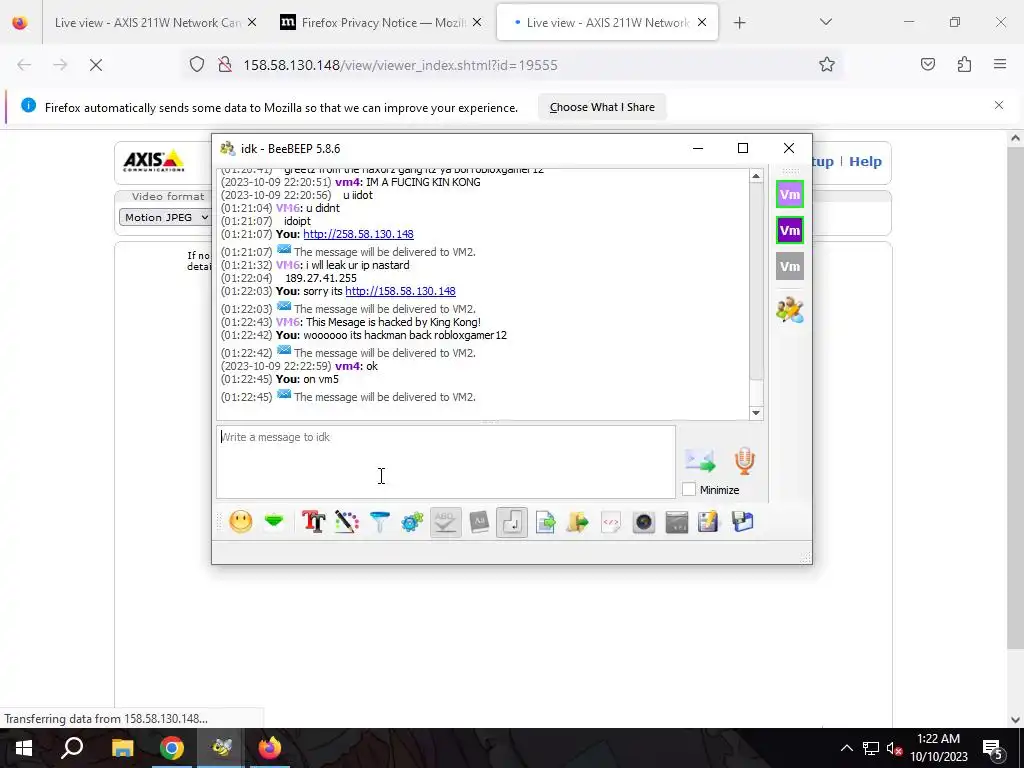This screenshot has width=1024, height=768.
Task: Click the muted volume tray icon
Action: 895,748
